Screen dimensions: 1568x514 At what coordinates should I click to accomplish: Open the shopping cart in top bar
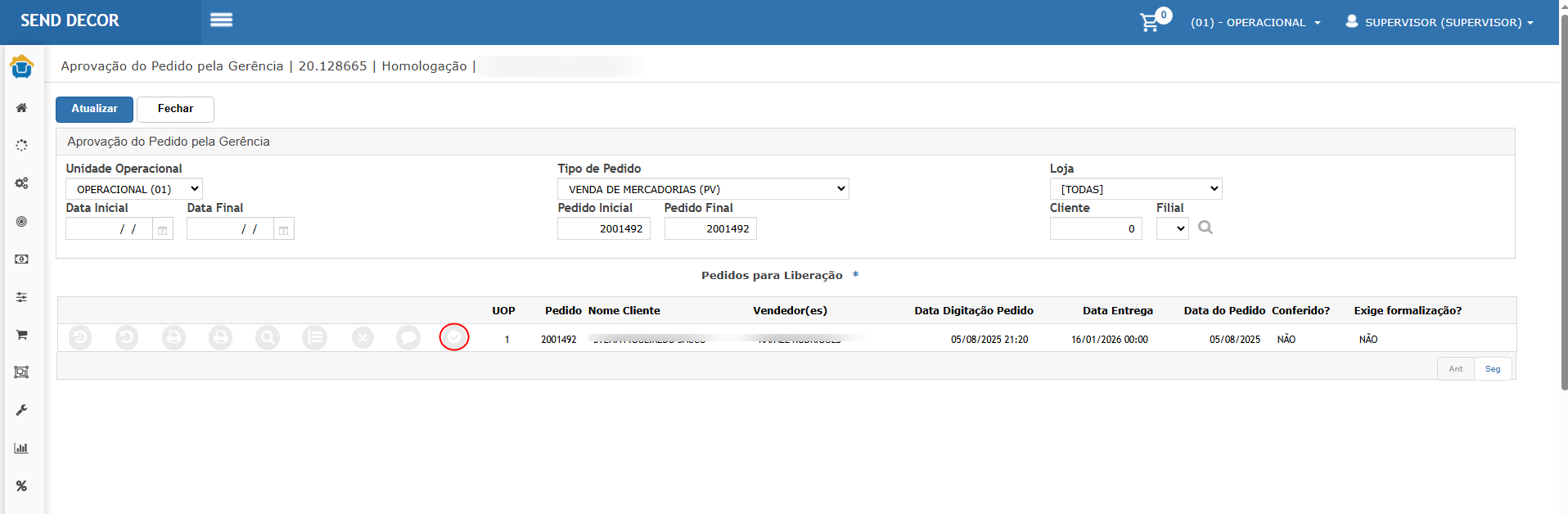[1150, 22]
